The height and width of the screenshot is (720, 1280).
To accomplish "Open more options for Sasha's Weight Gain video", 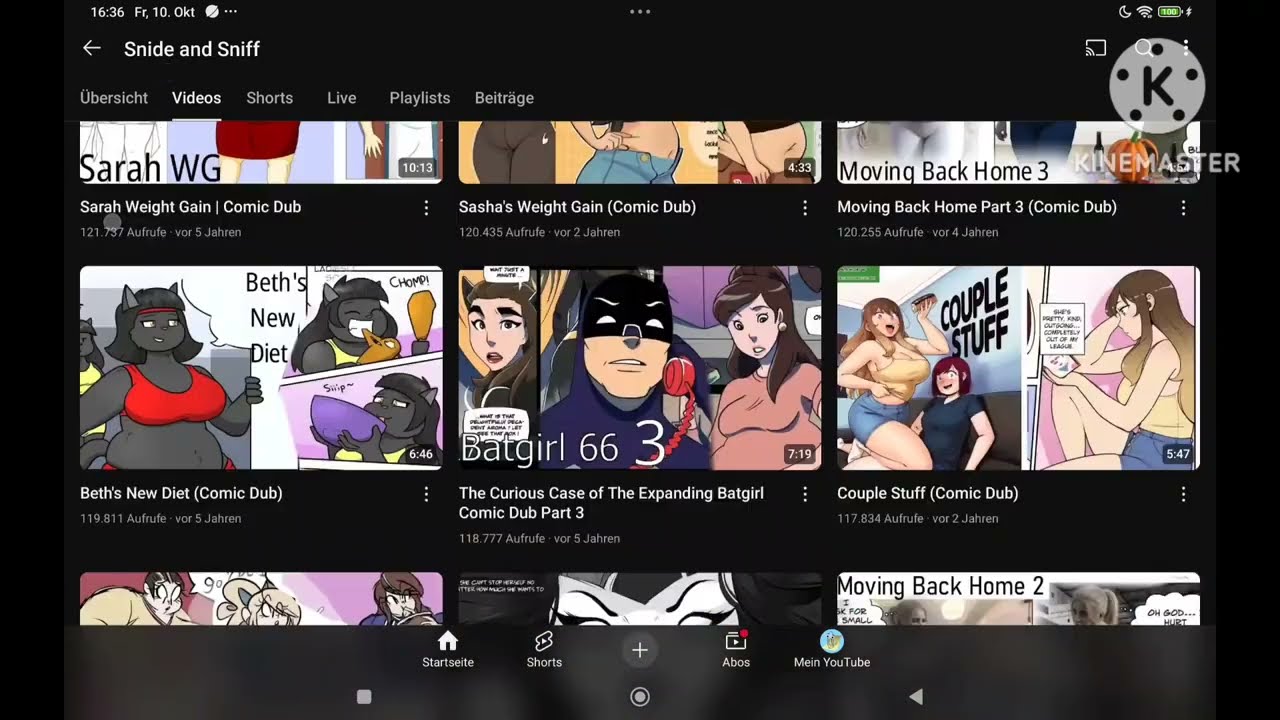I will pos(805,208).
